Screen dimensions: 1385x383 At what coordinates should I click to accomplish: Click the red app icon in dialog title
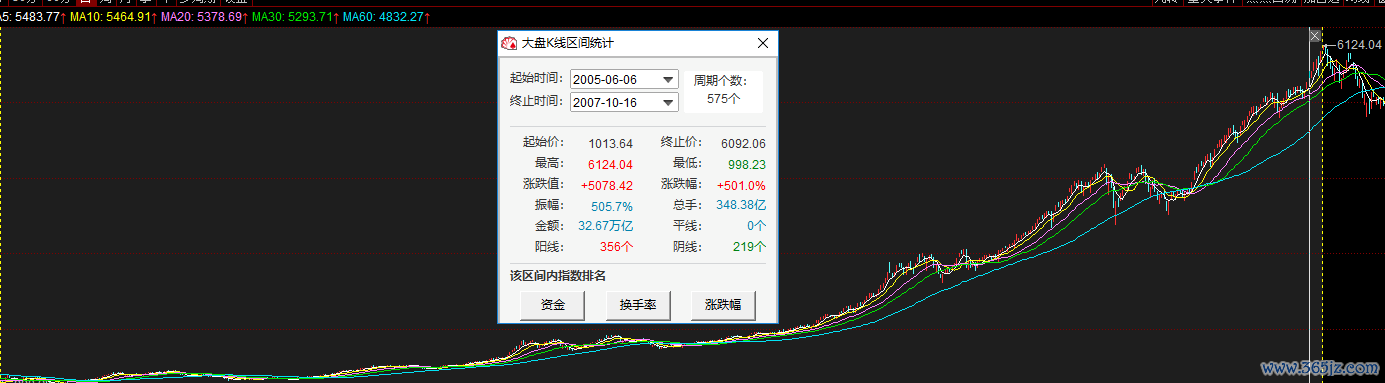click(x=510, y=44)
